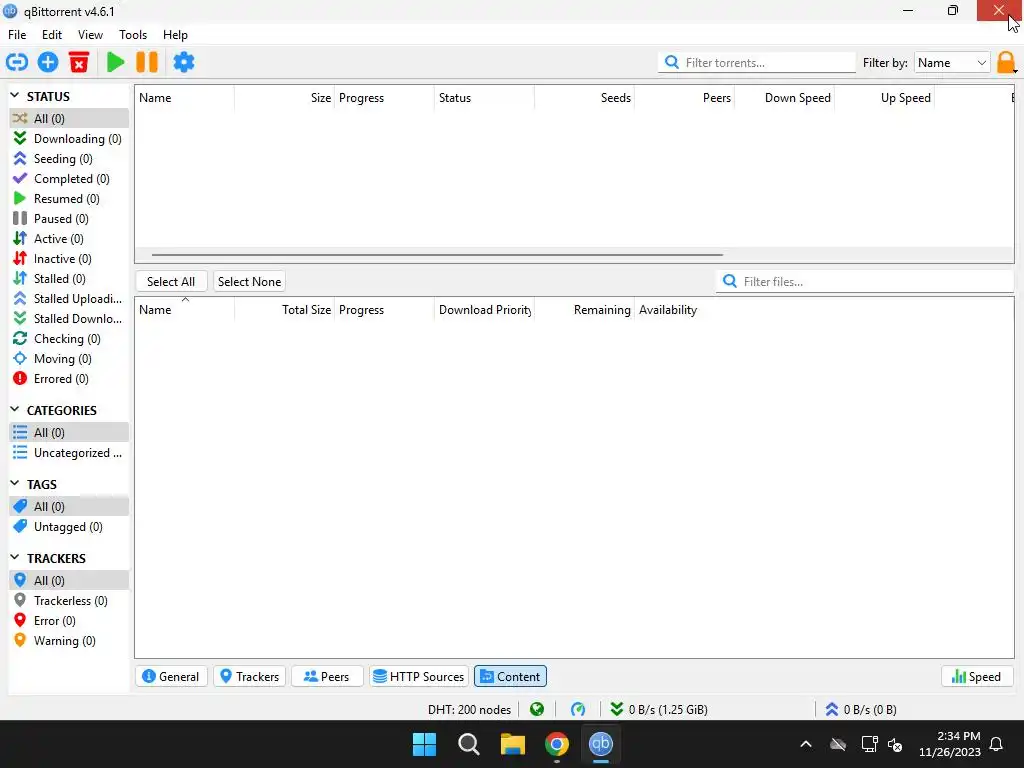Open the Filter by Name dropdown
1024x768 pixels.
(952, 63)
